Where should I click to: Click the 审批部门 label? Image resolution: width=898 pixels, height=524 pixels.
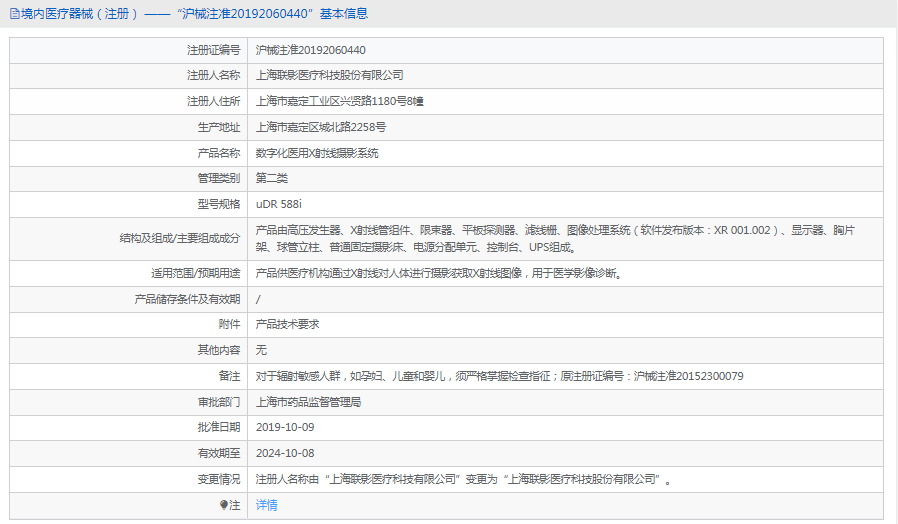click(x=219, y=402)
